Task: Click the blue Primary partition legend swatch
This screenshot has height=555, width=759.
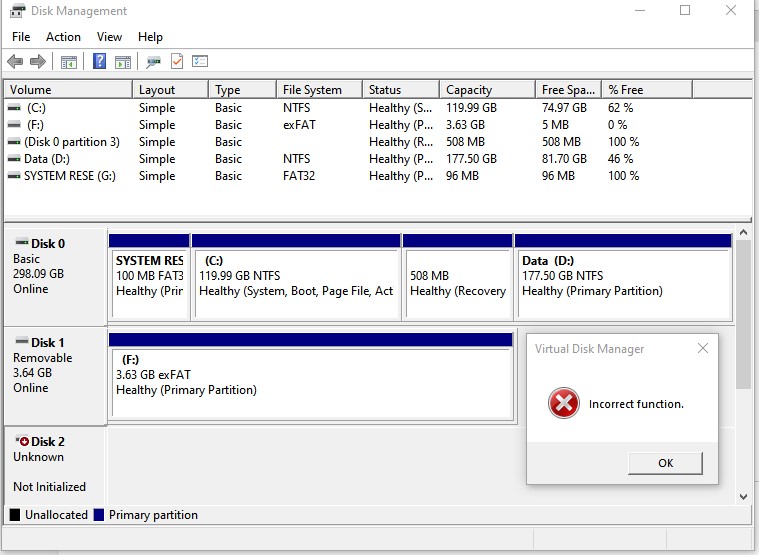Action: (99, 515)
